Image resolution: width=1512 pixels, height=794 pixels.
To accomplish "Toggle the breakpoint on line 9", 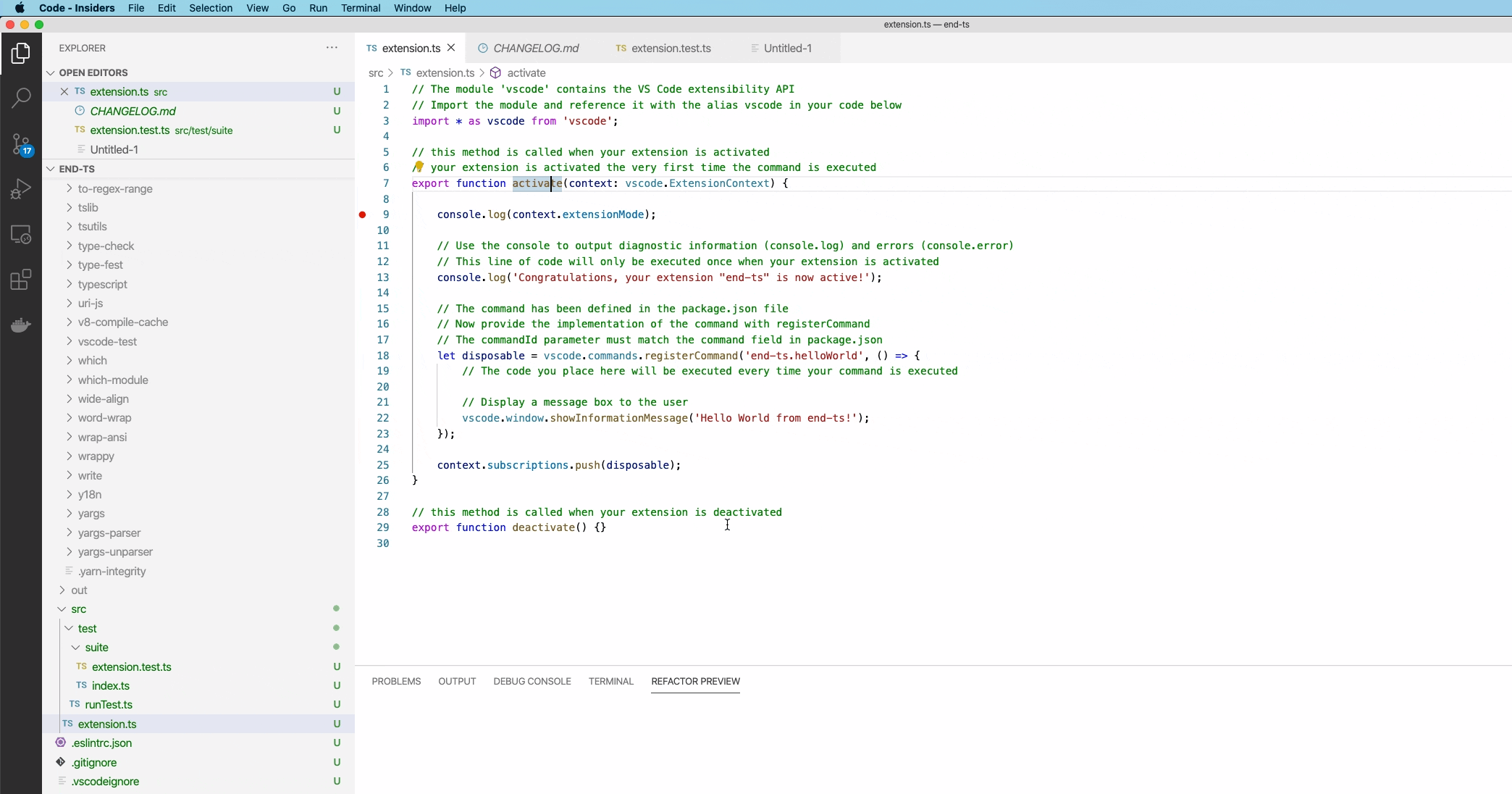I will click(x=363, y=214).
